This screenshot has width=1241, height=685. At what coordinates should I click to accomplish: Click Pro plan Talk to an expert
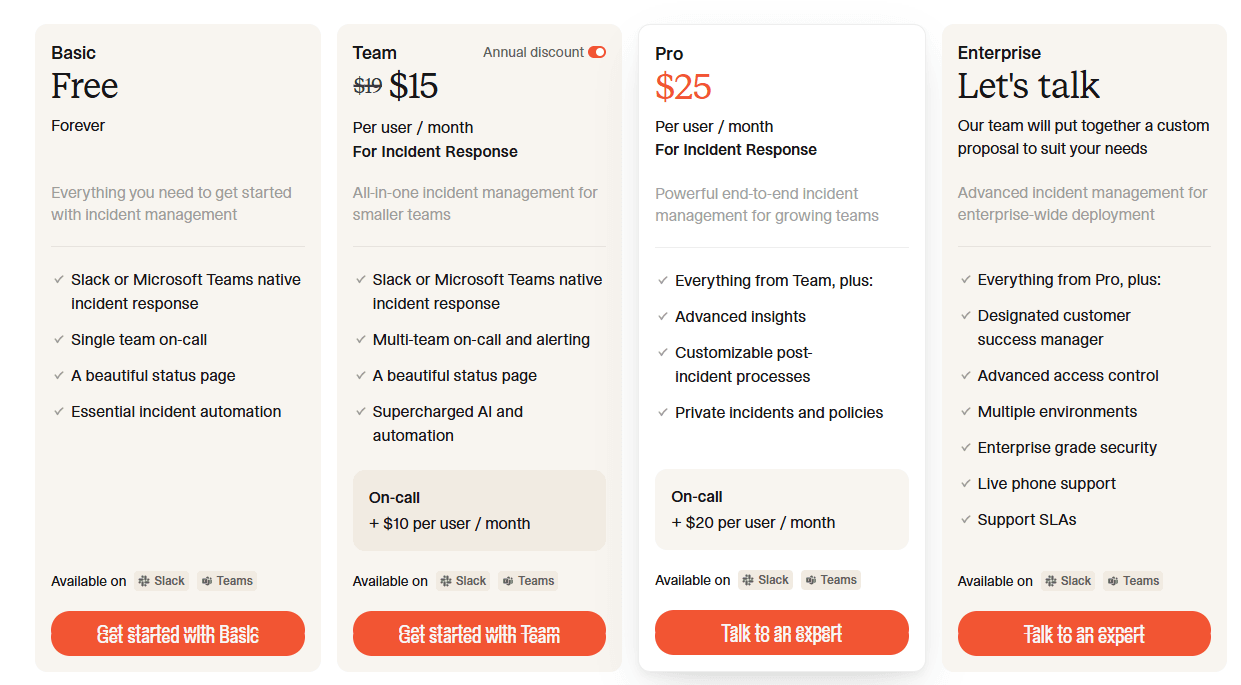781,633
